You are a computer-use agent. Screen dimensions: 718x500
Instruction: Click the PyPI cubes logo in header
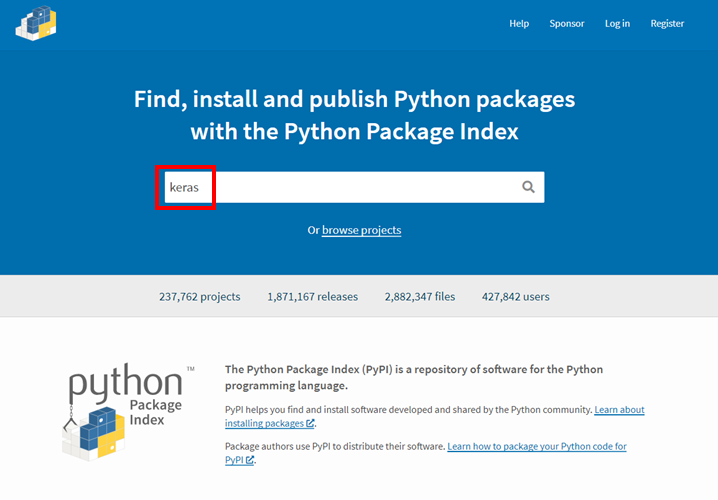36,23
